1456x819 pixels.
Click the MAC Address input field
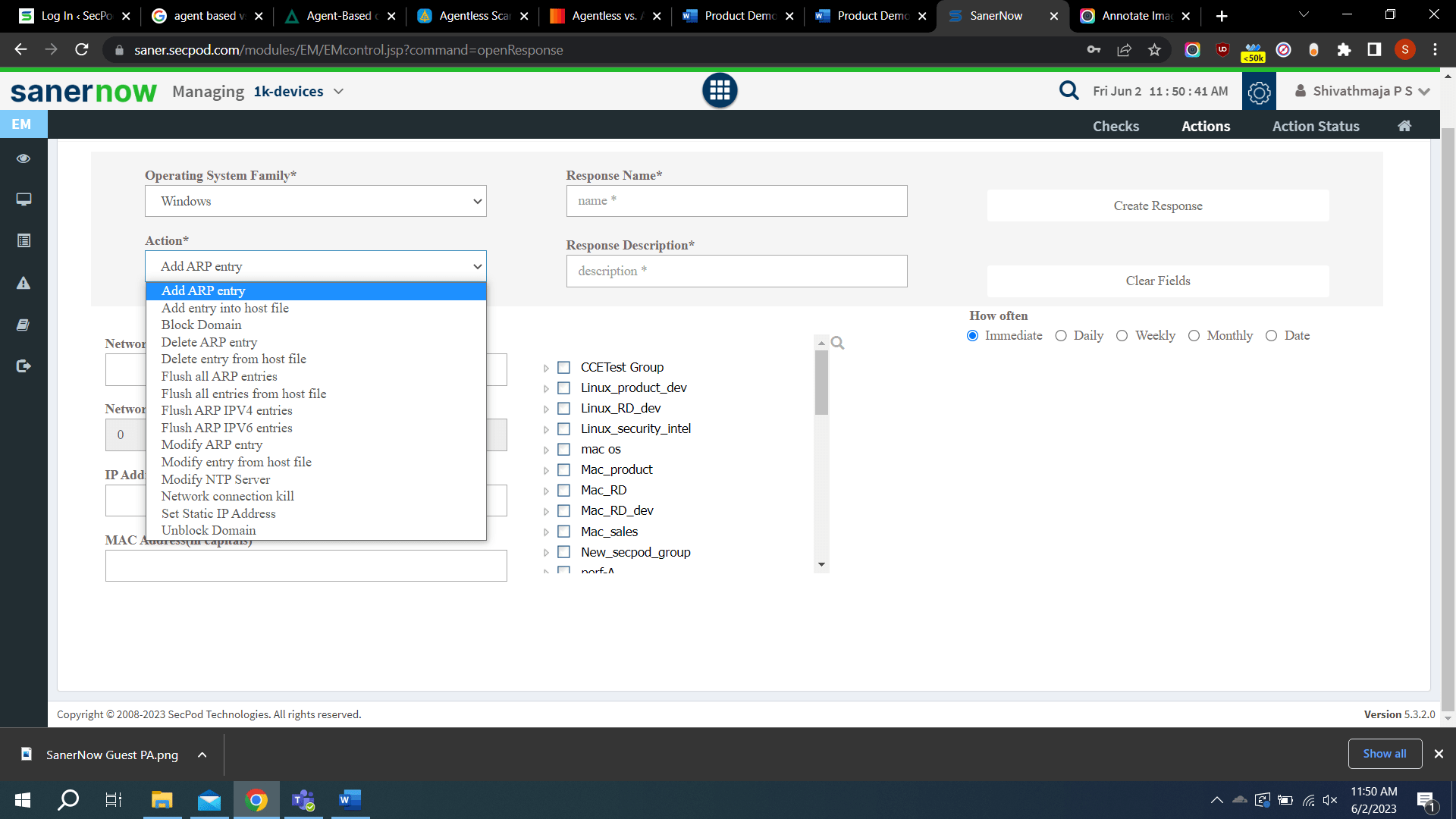pos(306,566)
